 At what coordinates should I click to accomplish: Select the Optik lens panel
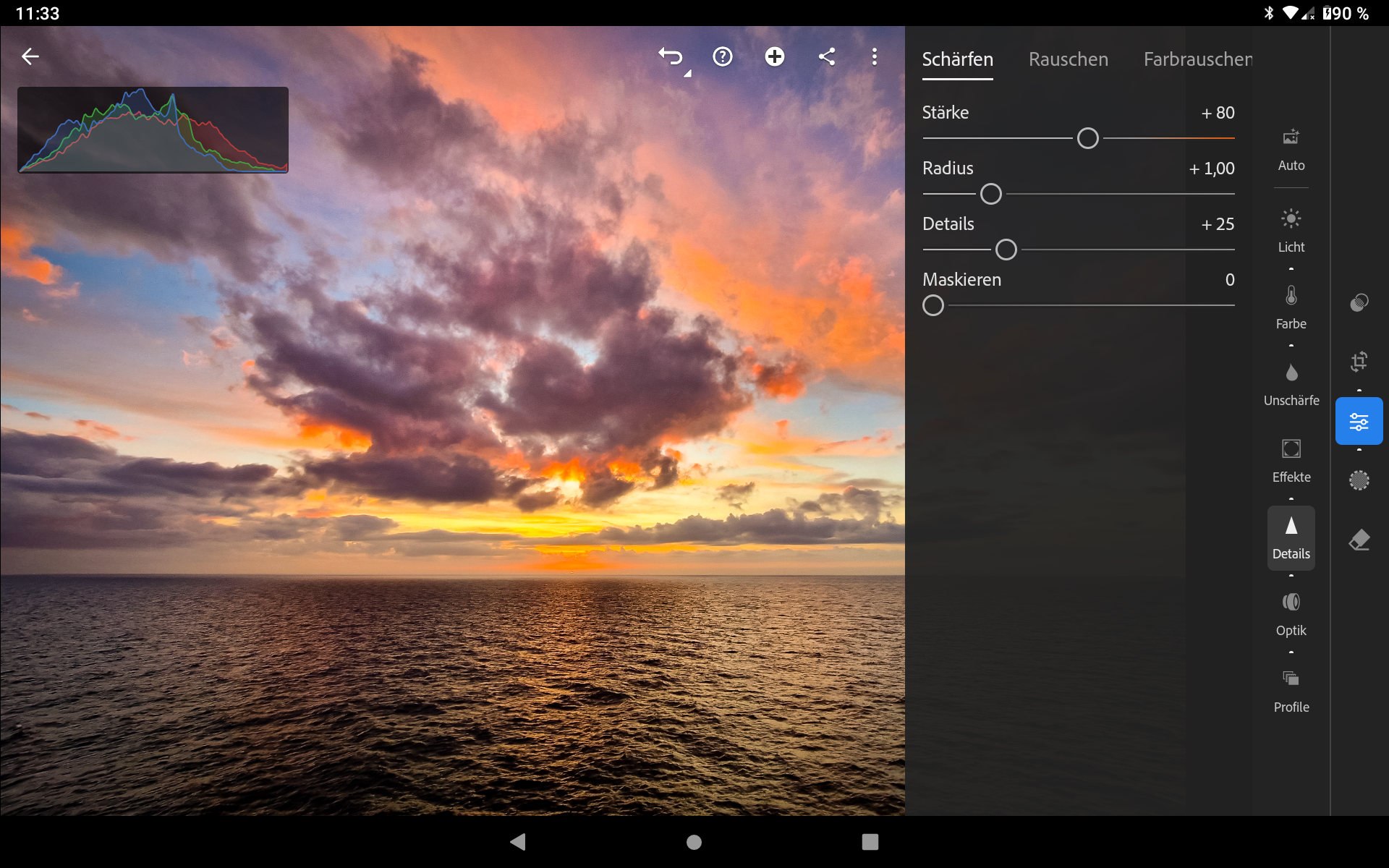[1291, 613]
